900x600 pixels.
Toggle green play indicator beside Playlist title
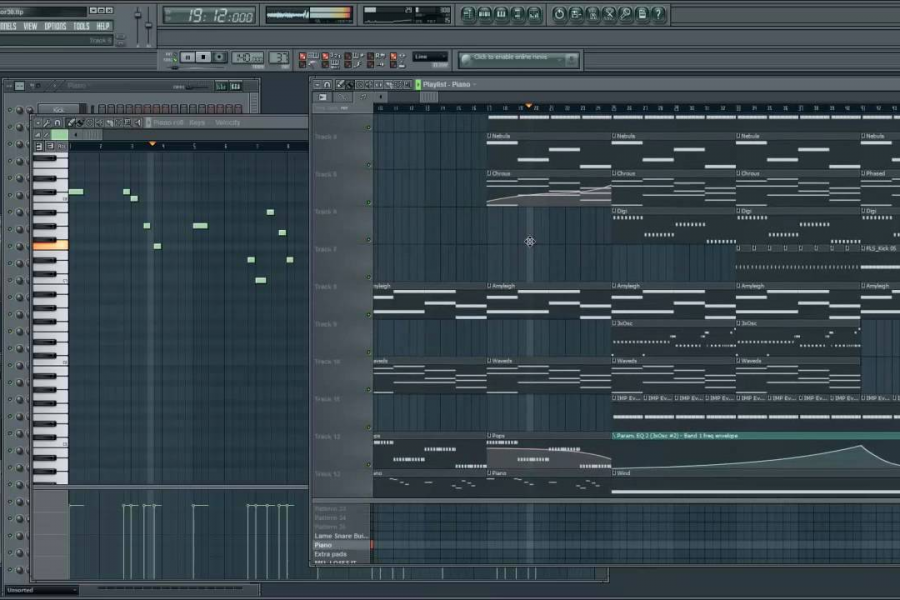click(418, 84)
